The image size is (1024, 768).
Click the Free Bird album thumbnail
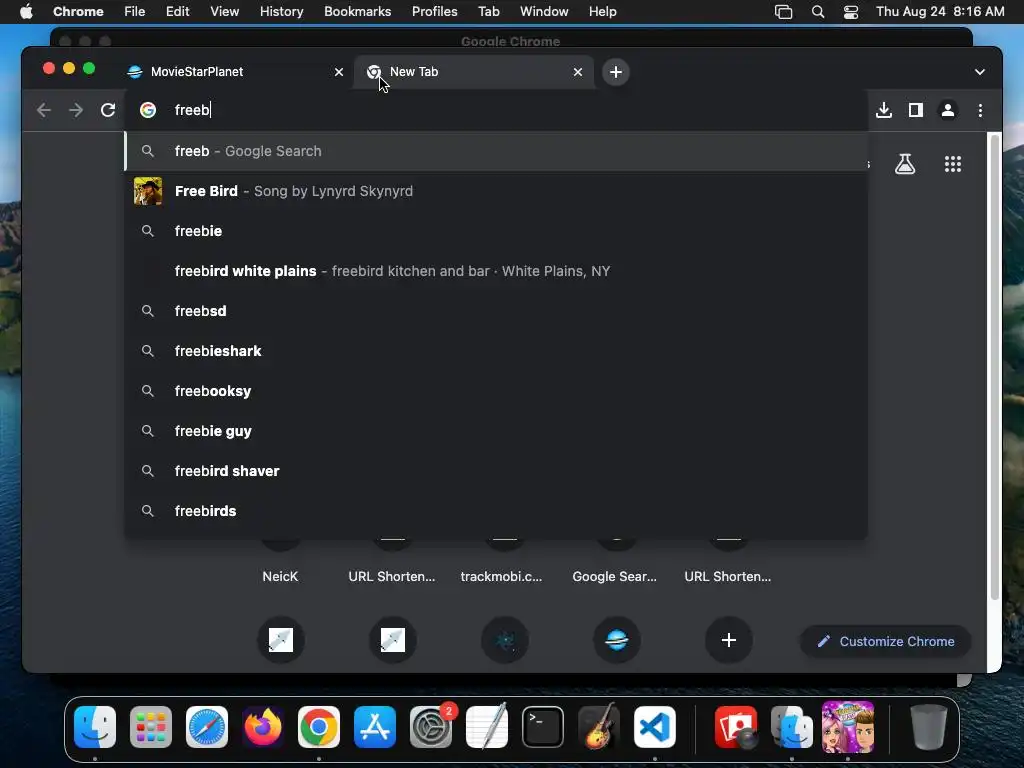click(148, 191)
